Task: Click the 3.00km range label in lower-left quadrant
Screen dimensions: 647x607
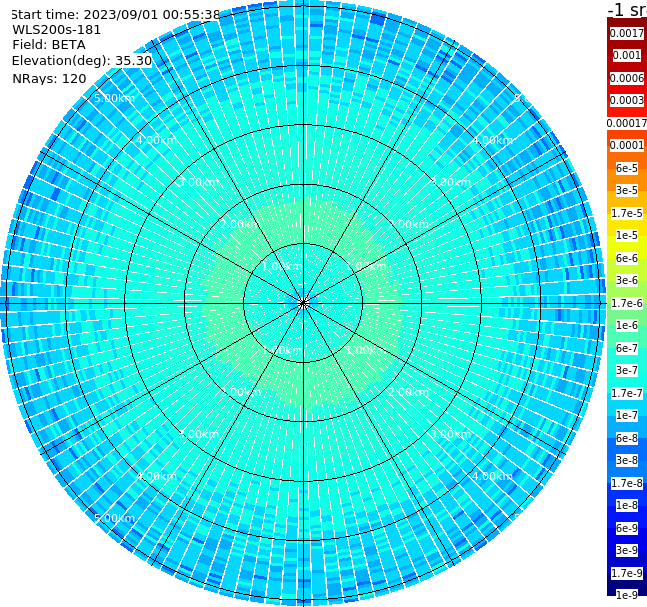Action: tap(198, 434)
